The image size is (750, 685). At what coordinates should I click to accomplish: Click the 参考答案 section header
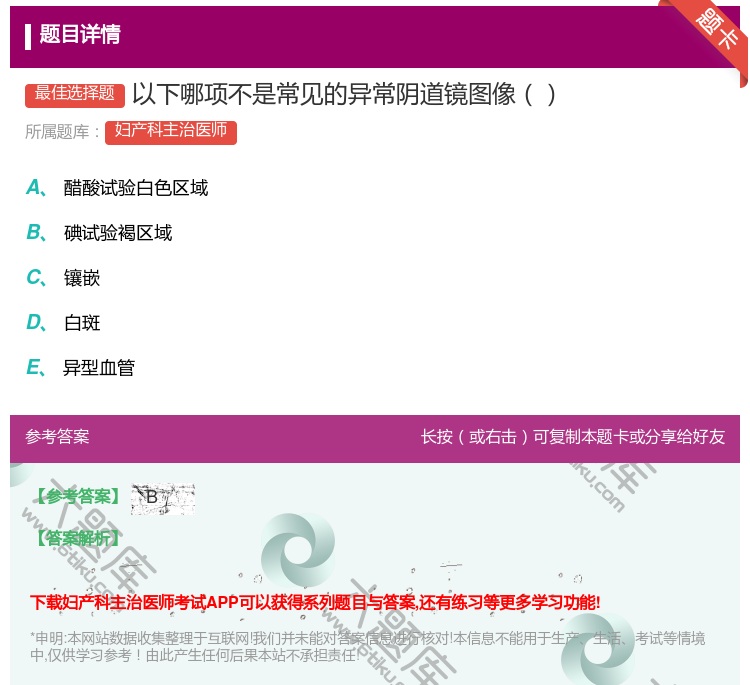click(57, 436)
